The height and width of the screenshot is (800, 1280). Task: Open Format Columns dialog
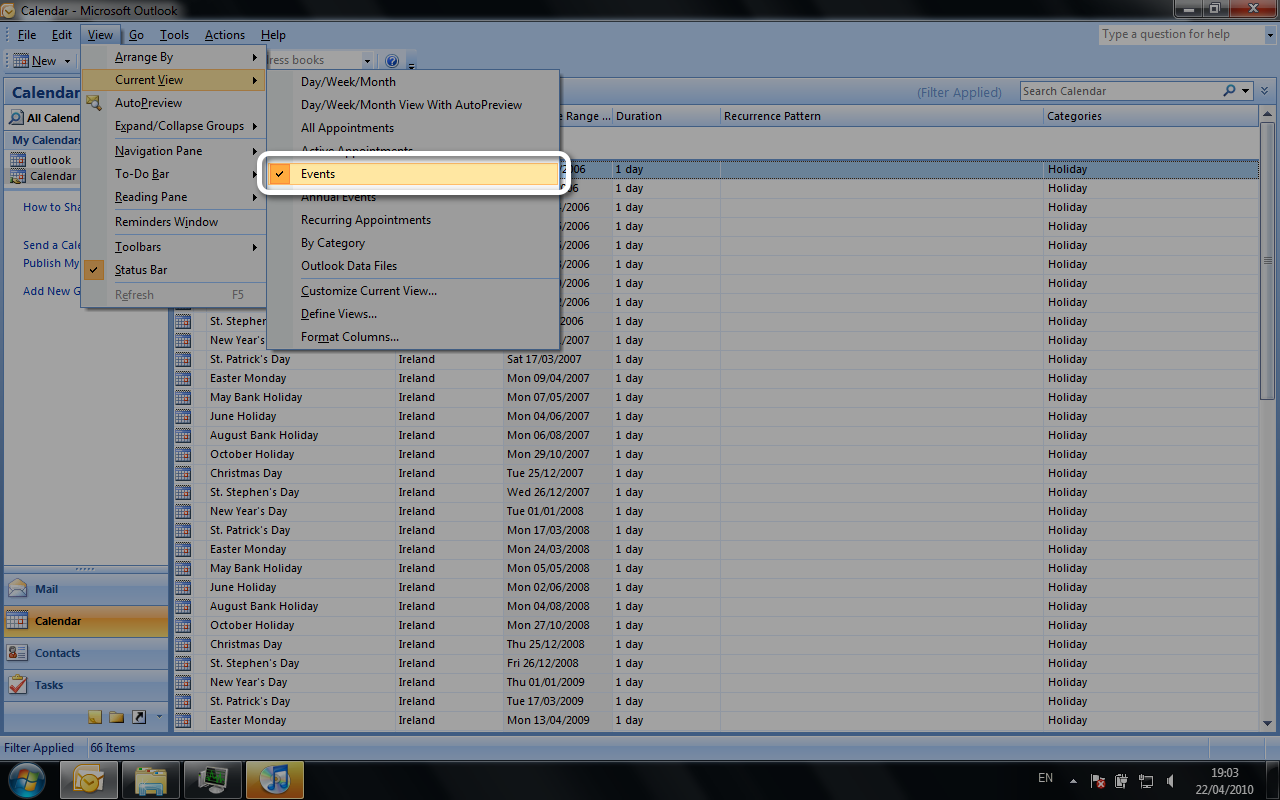pyautogui.click(x=414, y=337)
